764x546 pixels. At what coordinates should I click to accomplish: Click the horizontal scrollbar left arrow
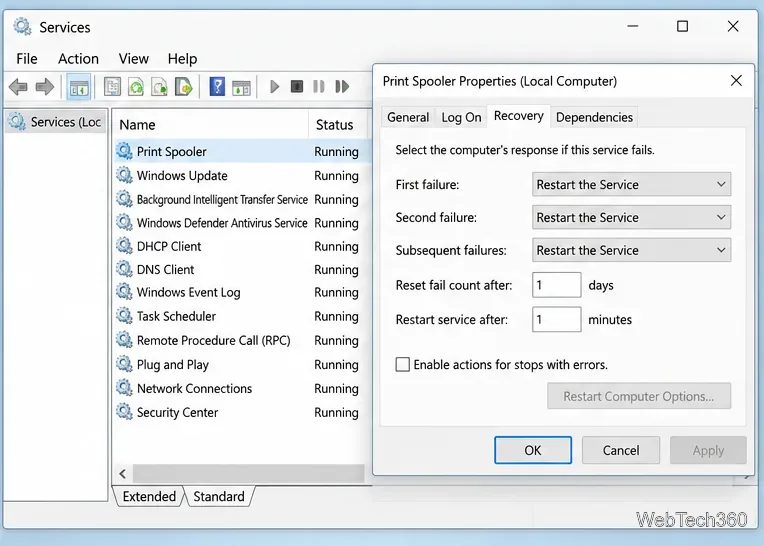(123, 473)
